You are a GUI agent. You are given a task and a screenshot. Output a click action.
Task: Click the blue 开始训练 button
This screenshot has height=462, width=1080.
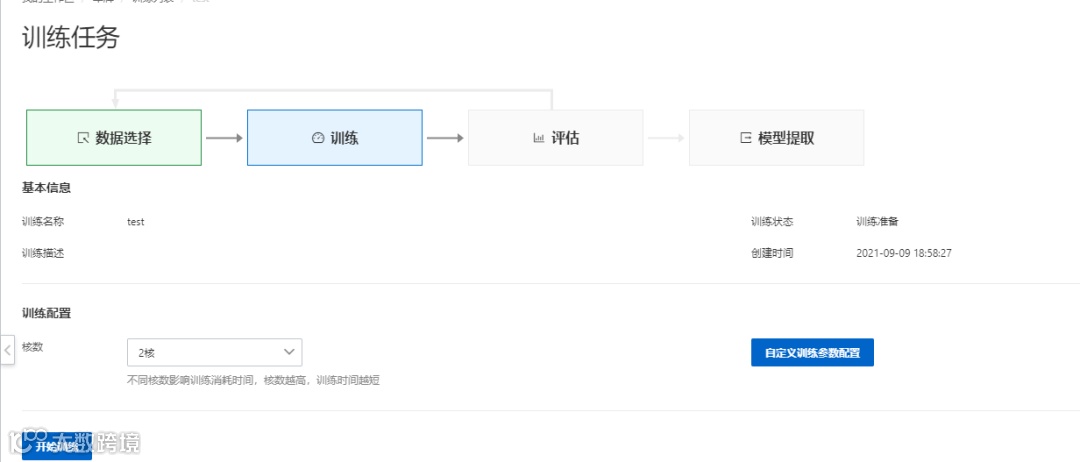click(x=56, y=446)
